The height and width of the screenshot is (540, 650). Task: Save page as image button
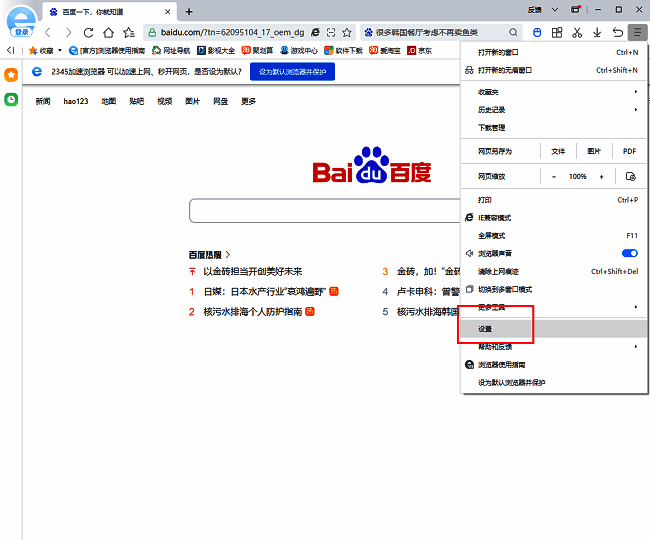click(594, 151)
